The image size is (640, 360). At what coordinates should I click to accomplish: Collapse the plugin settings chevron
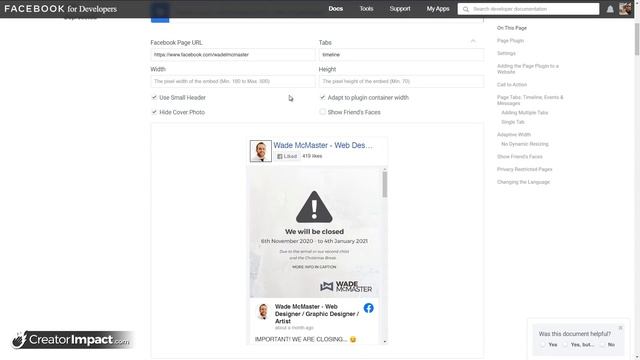473,41
